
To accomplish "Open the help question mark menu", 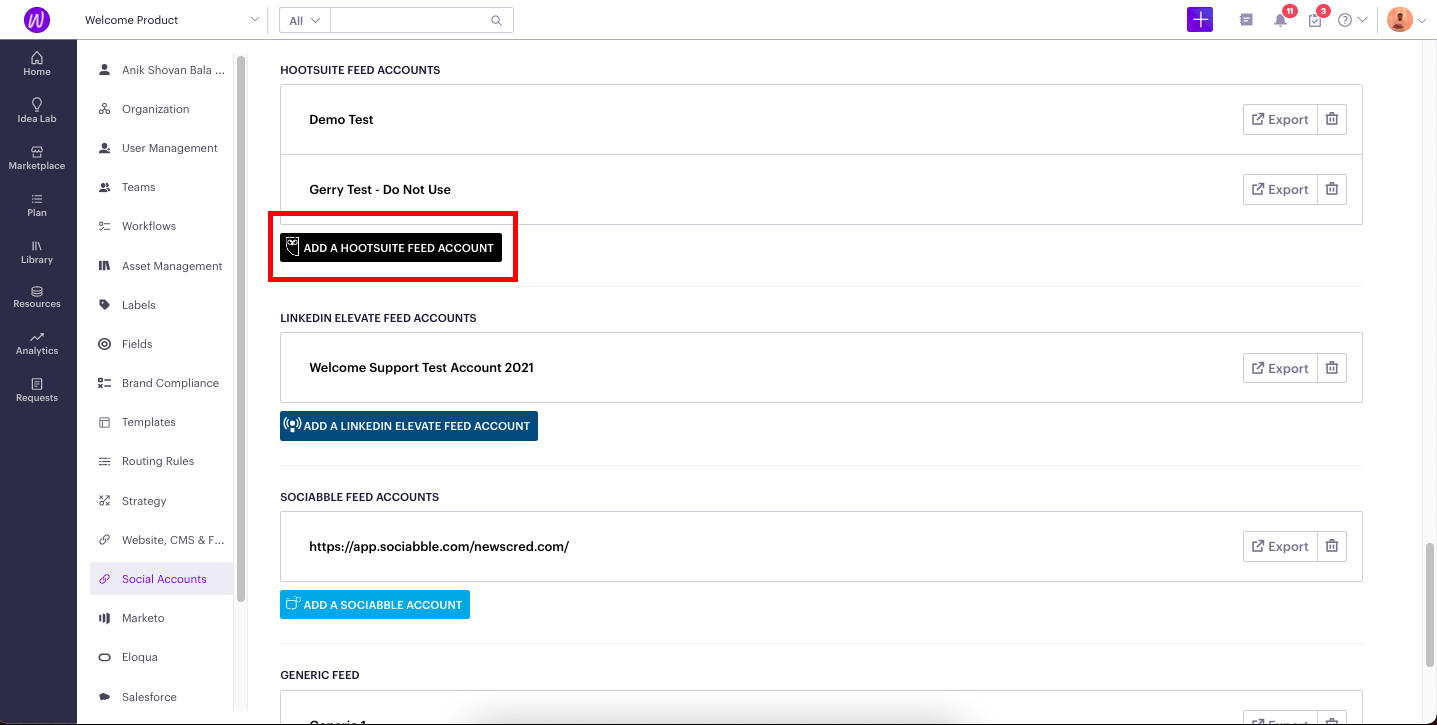I will coord(1352,20).
